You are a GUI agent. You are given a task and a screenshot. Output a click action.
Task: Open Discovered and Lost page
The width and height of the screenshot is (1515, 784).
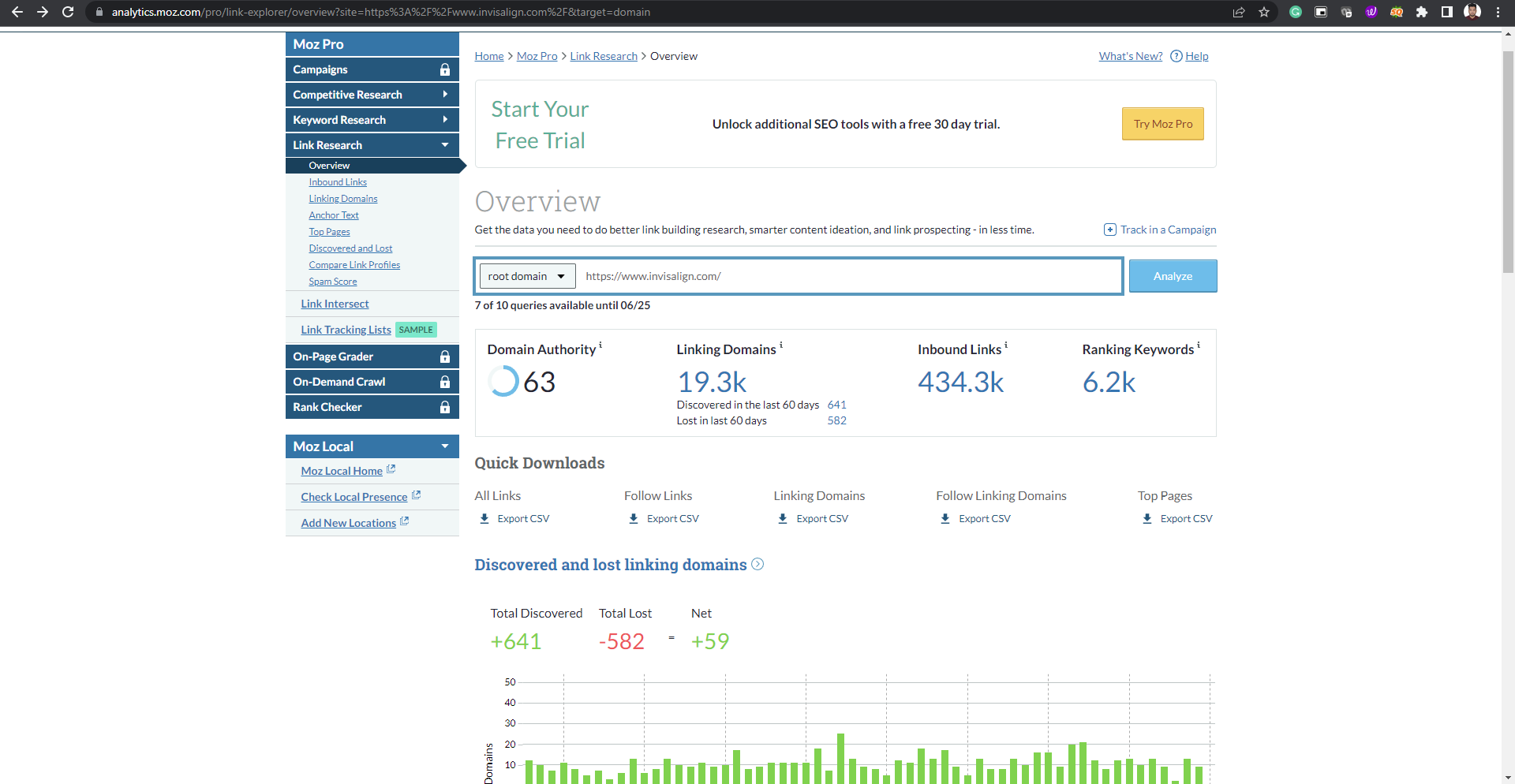pyautogui.click(x=350, y=248)
